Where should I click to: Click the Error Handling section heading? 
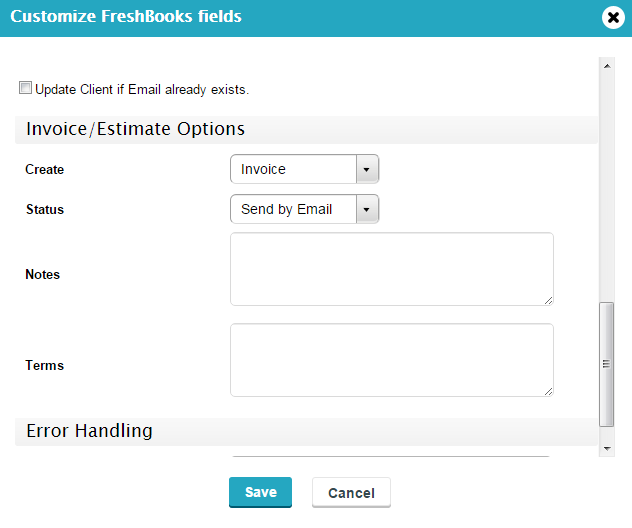pyautogui.click(x=89, y=430)
